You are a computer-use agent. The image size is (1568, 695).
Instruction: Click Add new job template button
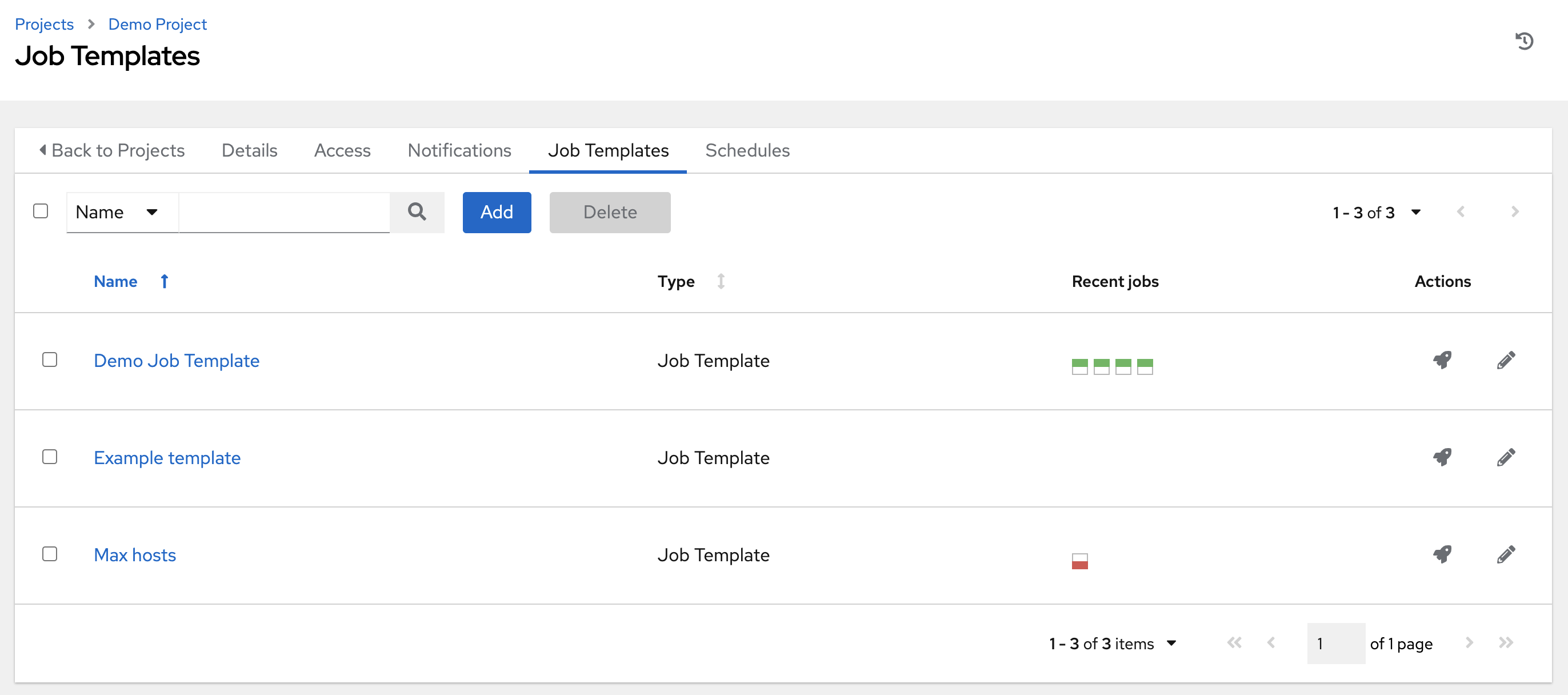(x=497, y=212)
